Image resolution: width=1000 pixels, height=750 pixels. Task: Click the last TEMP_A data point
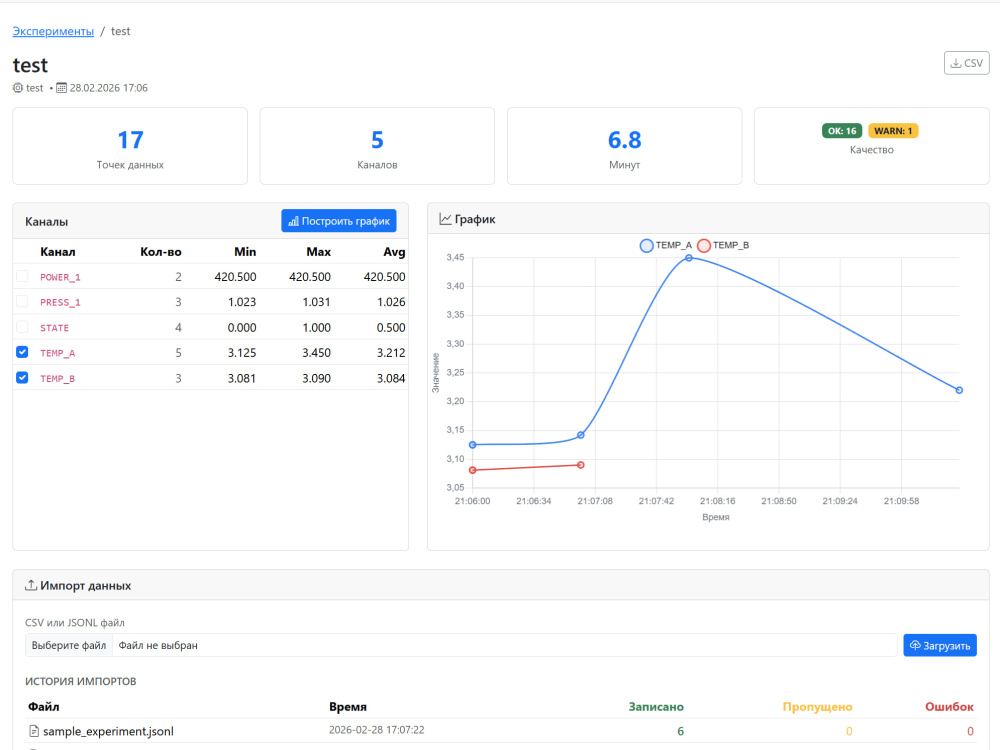(959, 390)
